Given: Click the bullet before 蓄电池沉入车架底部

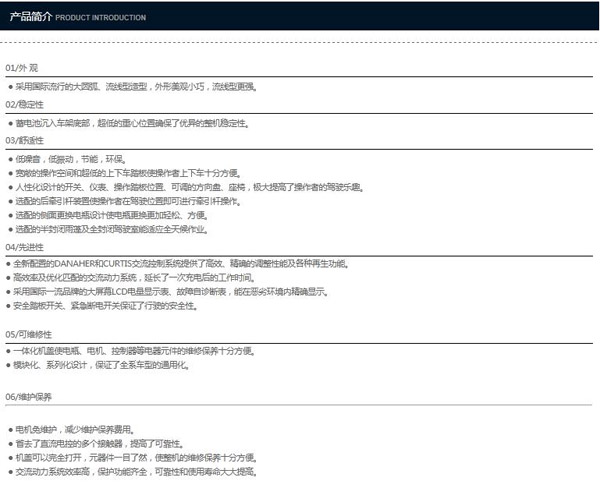Looking at the screenshot, I should click(9, 123).
